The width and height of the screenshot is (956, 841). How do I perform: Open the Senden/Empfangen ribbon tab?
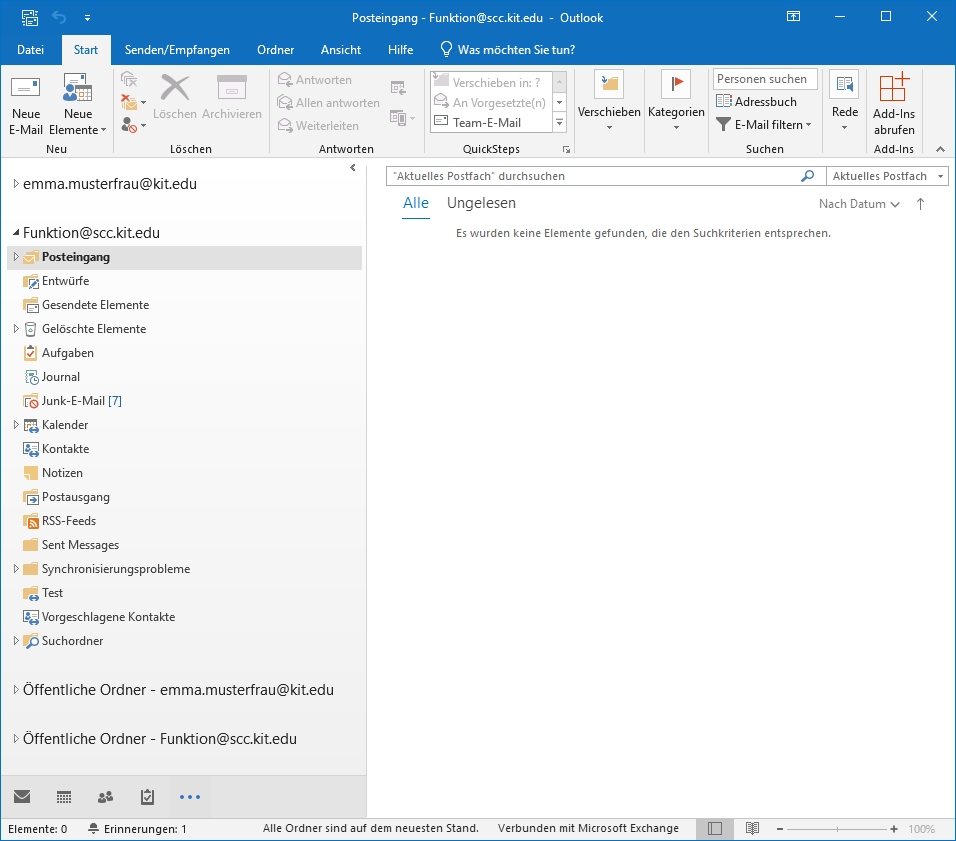point(177,50)
